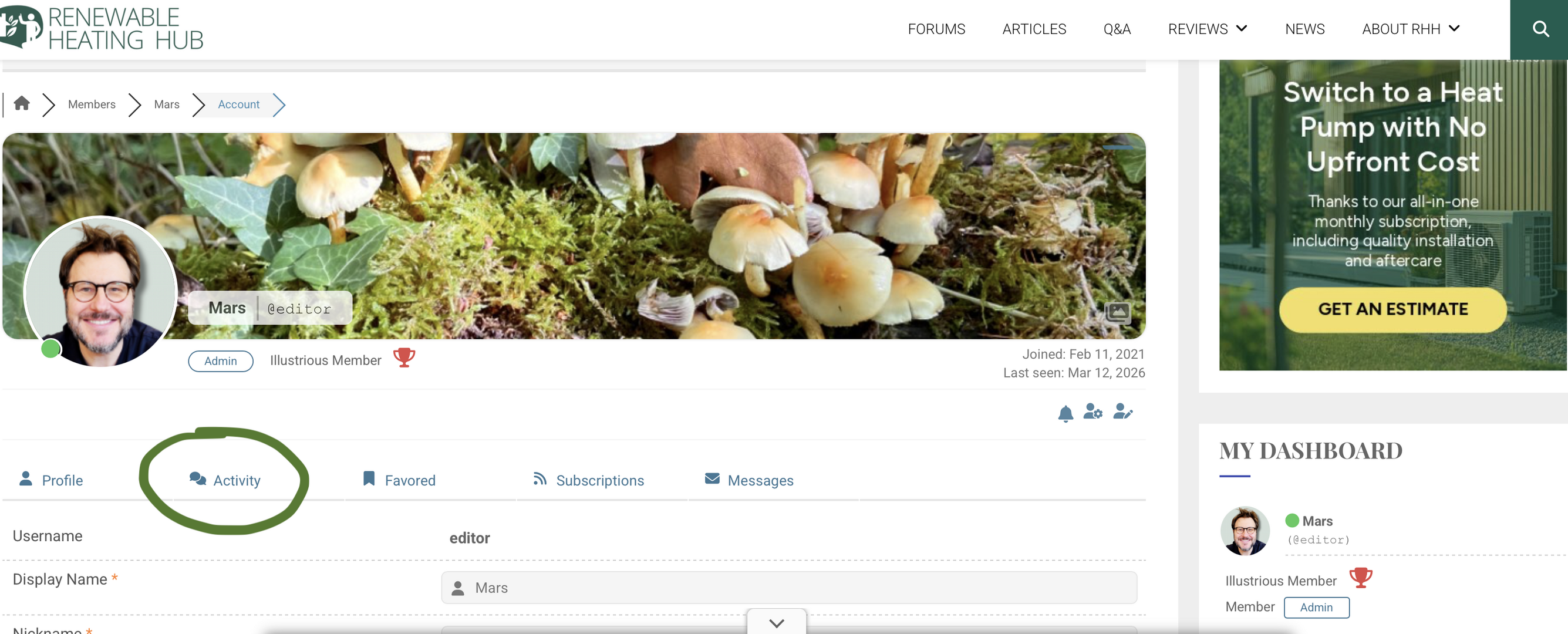1568x634 pixels.
Task: Switch to the Activity tab
Action: [225, 480]
